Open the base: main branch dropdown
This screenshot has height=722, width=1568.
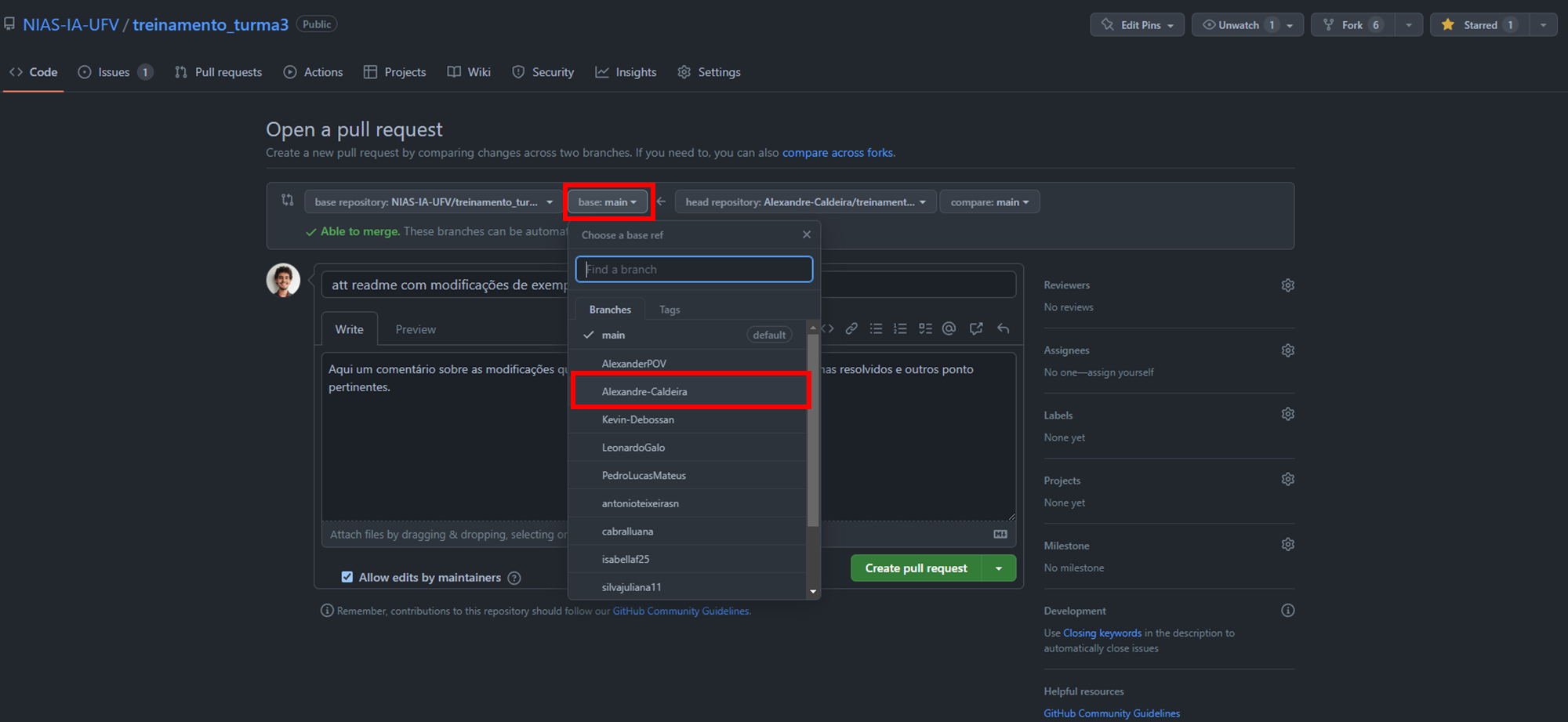[608, 202]
